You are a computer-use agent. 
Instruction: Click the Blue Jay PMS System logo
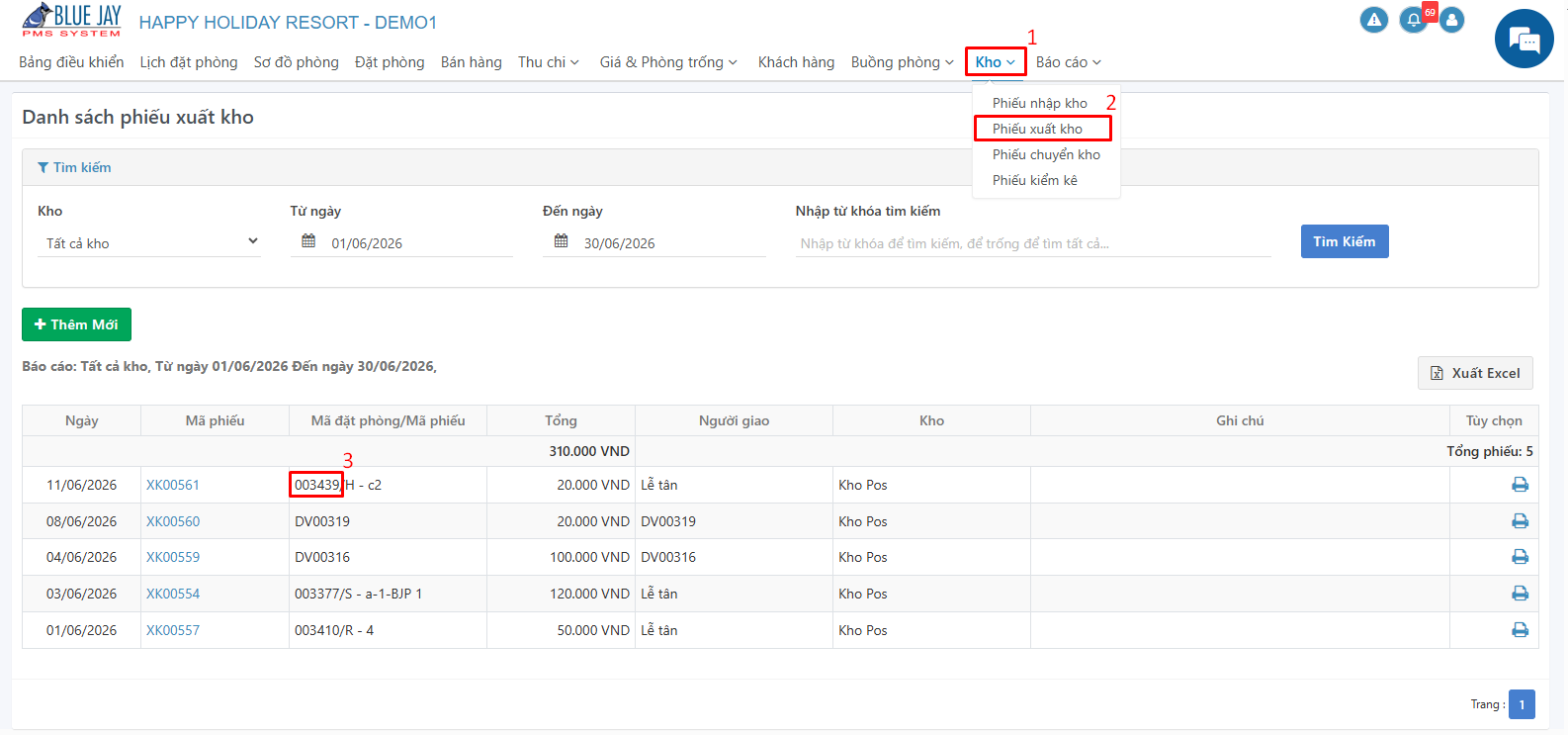coord(71,20)
